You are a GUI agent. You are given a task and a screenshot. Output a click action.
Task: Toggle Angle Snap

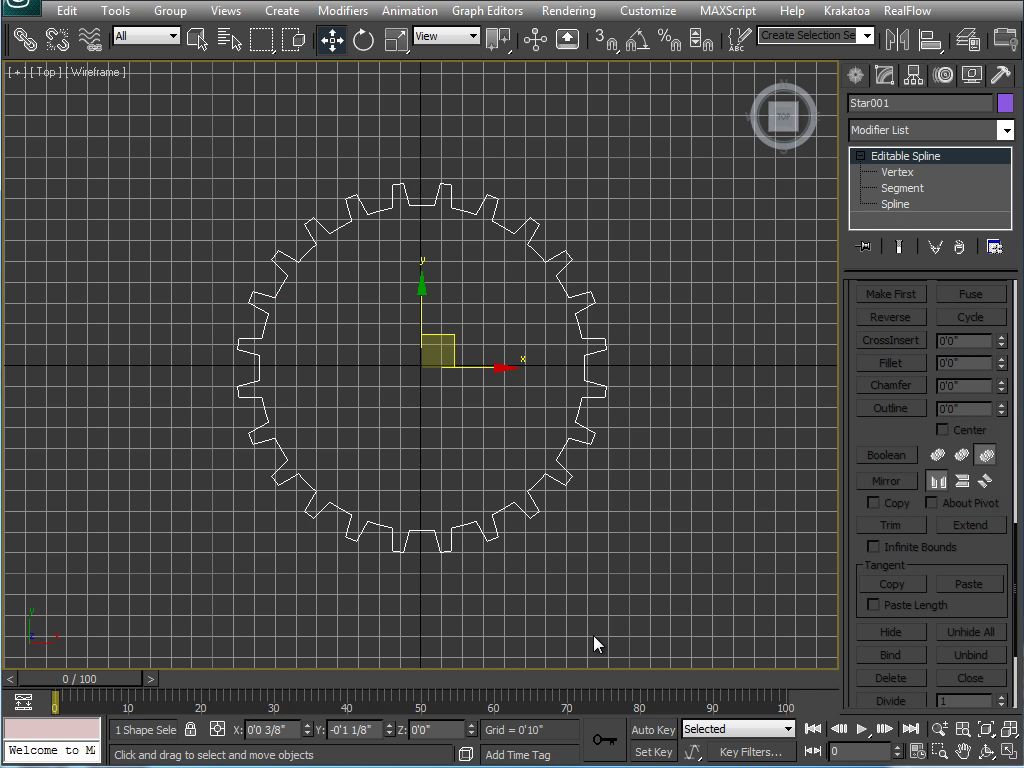click(x=637, y=39)
